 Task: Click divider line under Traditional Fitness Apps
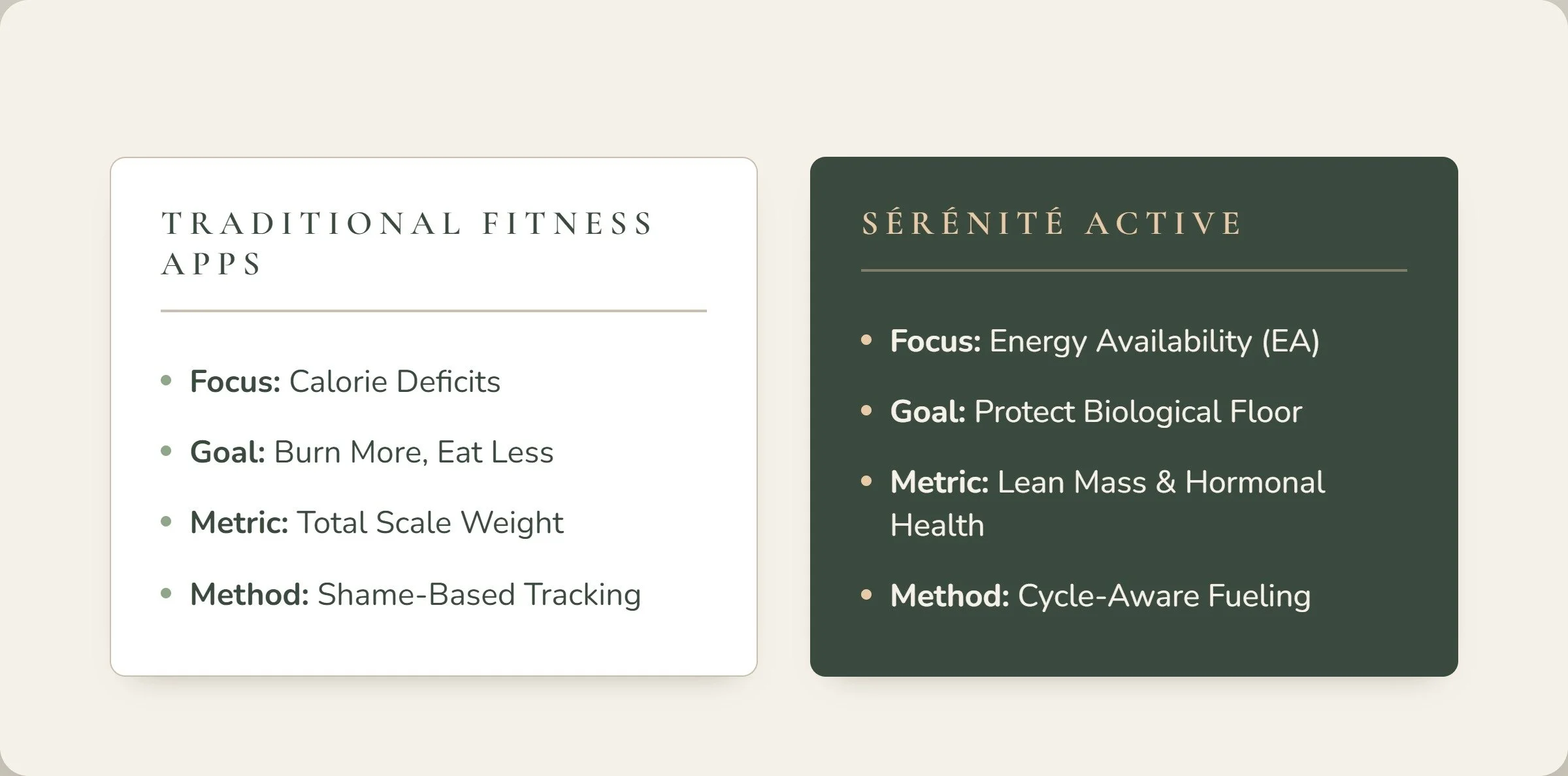click(x=434, y=311)
